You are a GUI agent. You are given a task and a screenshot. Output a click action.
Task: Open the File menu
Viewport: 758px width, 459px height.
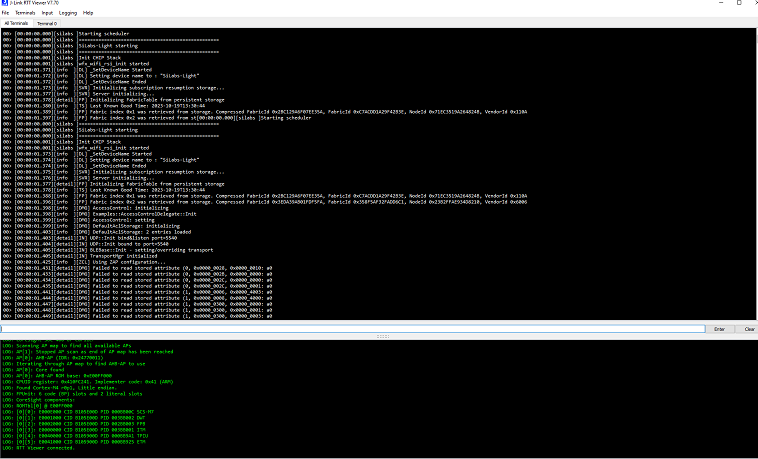(5, 13)
